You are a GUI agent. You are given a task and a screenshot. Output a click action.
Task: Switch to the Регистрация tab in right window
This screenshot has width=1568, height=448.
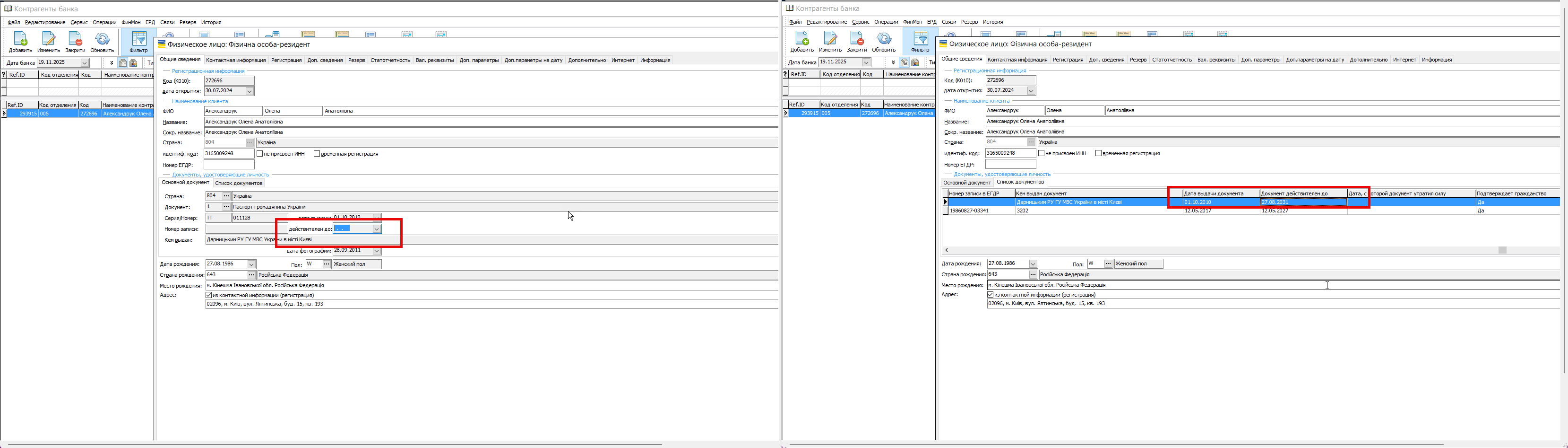1068,60
